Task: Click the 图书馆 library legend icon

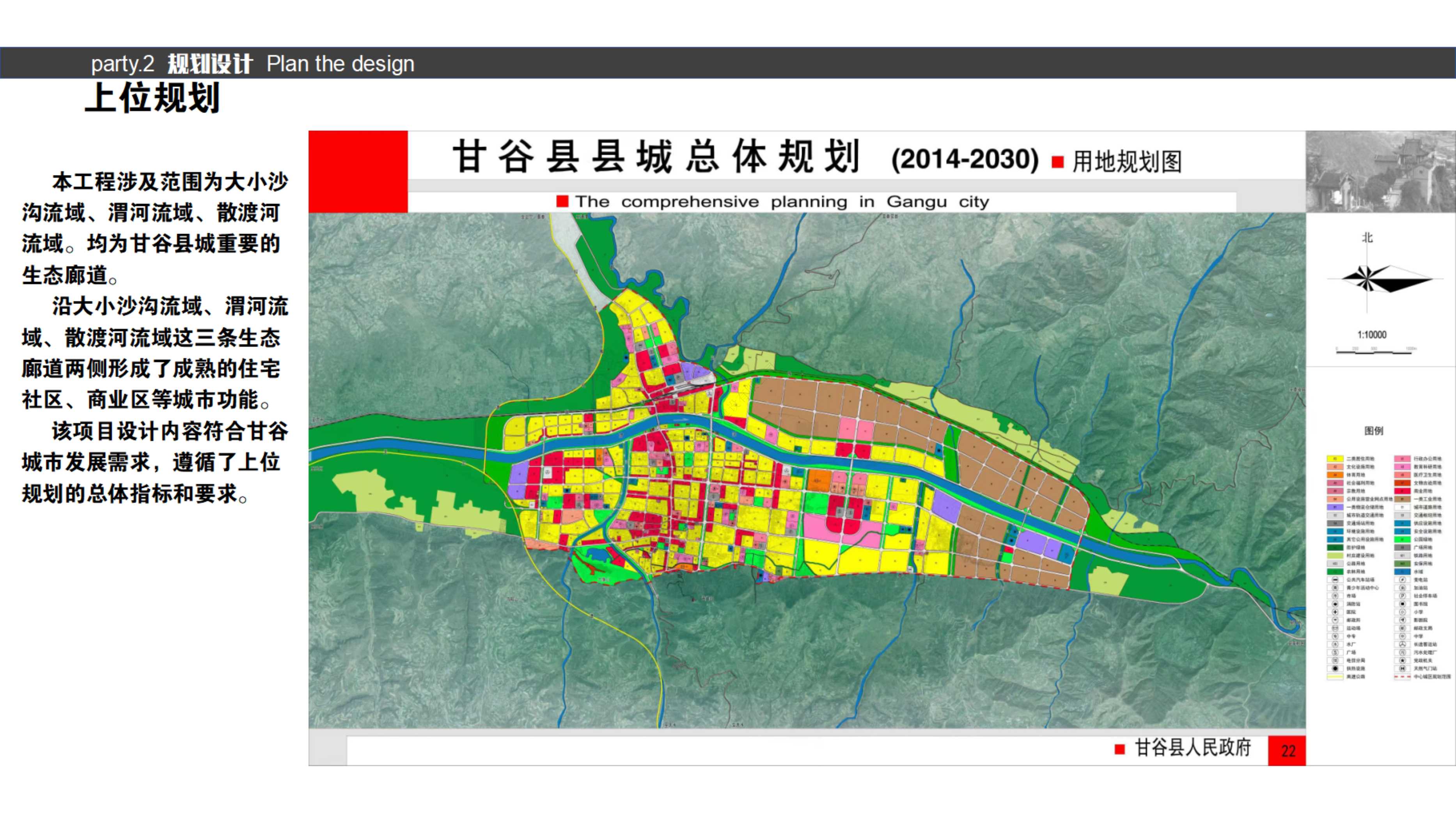Action: click(x=1403, y=604)
